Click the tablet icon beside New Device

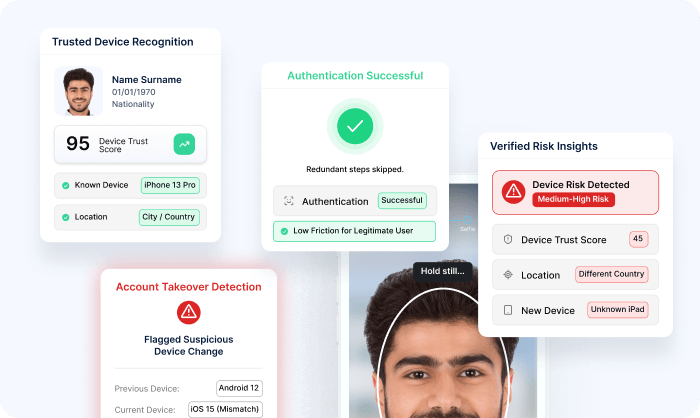(x=508, y=310)
